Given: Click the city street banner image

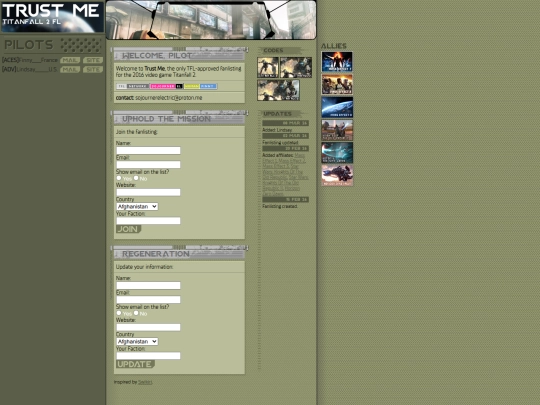Looking at the screenshot, I should pyautogui.click(x=211, y=20).
